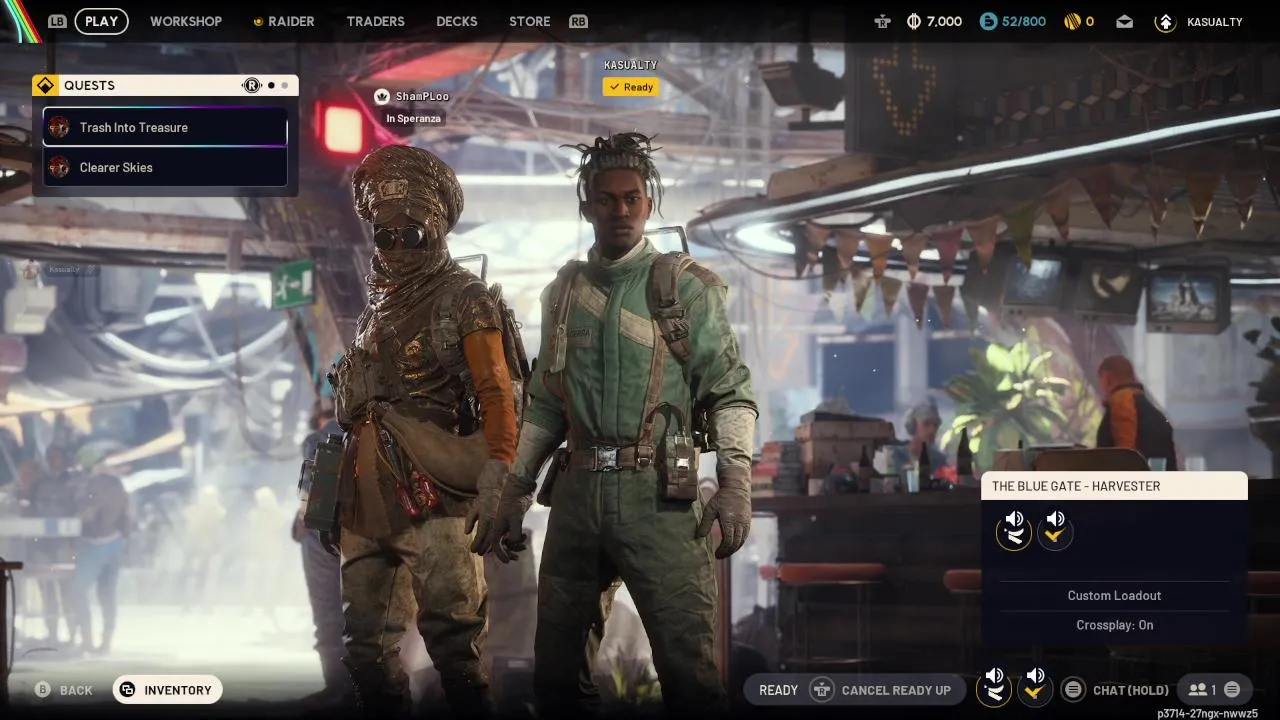Viewport: 1280px width, 720px height.
Task: Click the level-up arrow profile icon
Action: [1165, 21]
